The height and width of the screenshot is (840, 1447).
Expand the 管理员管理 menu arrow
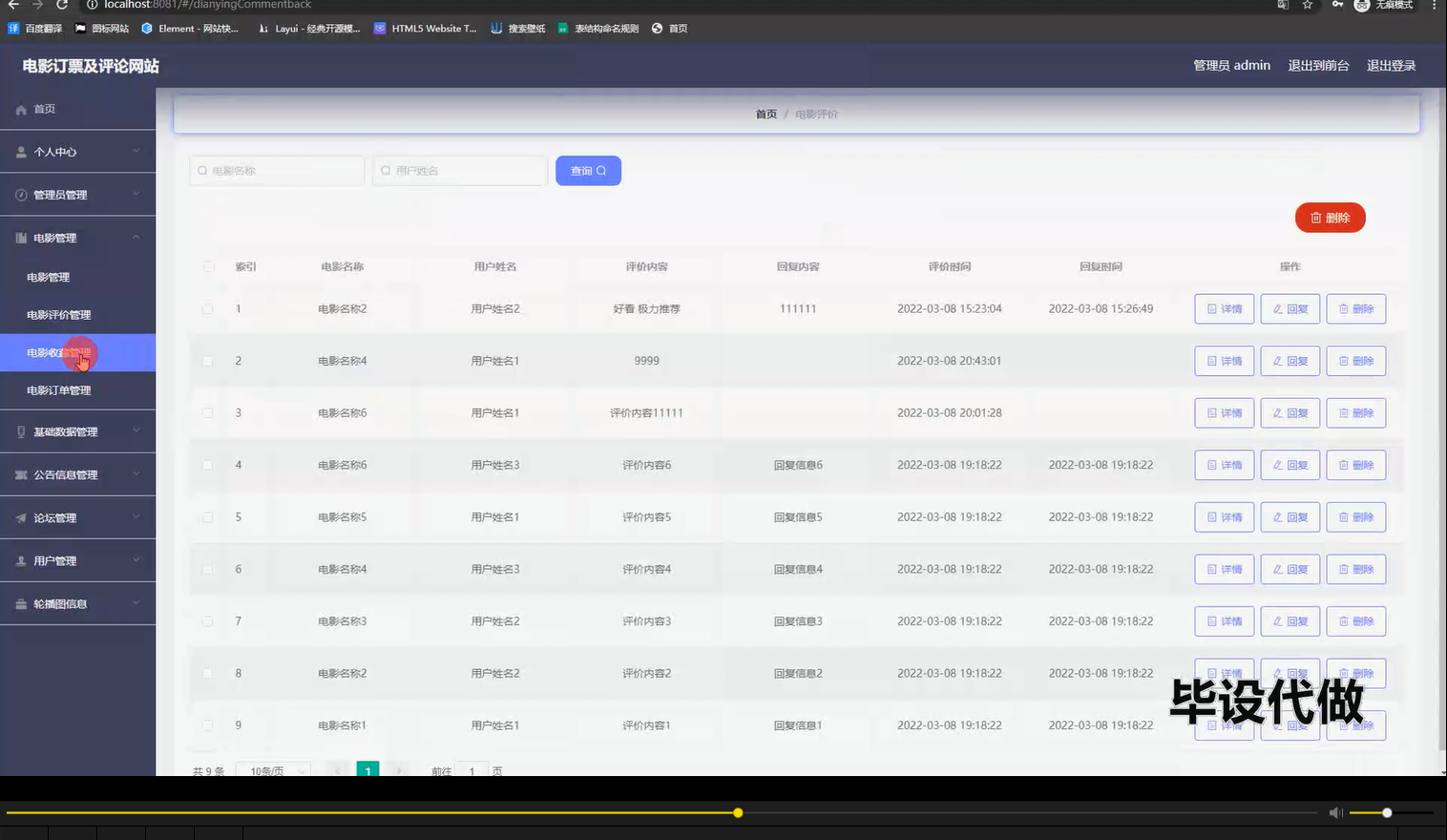click(136, 194)
